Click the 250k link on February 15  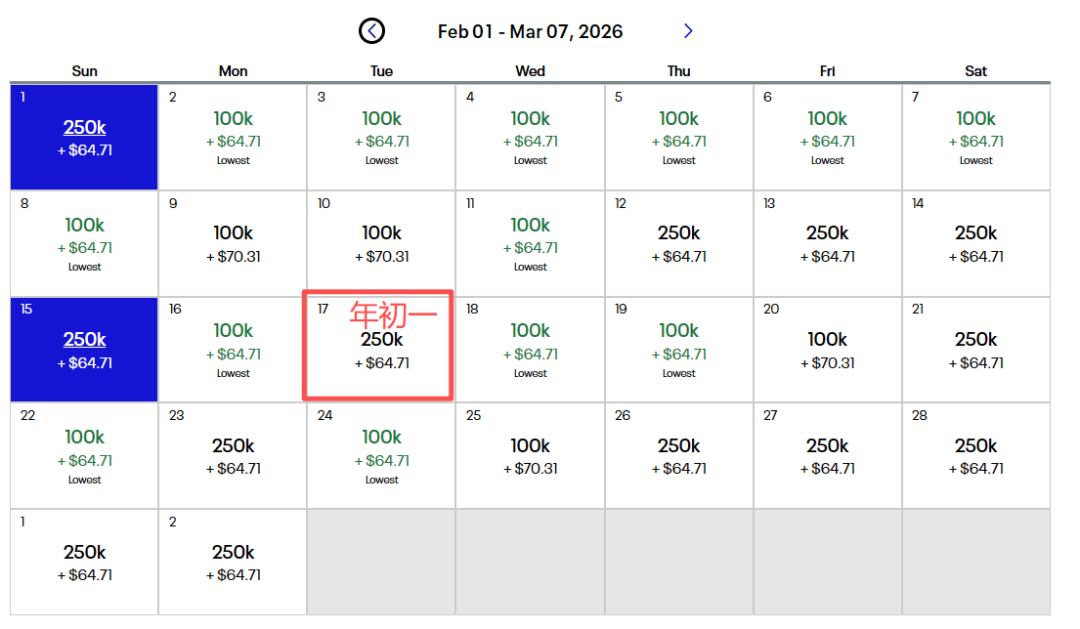[85, 340]
